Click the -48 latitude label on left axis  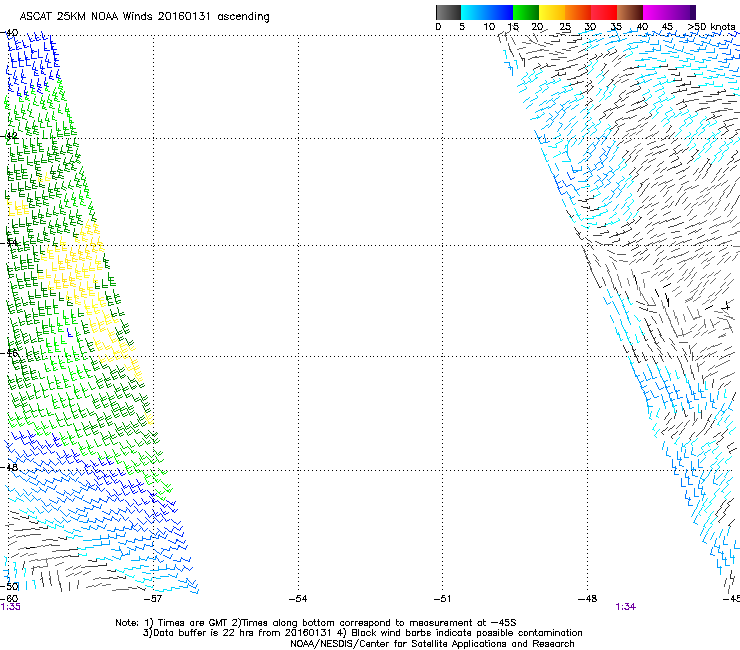pyautogui.click(x=9, y=467)
